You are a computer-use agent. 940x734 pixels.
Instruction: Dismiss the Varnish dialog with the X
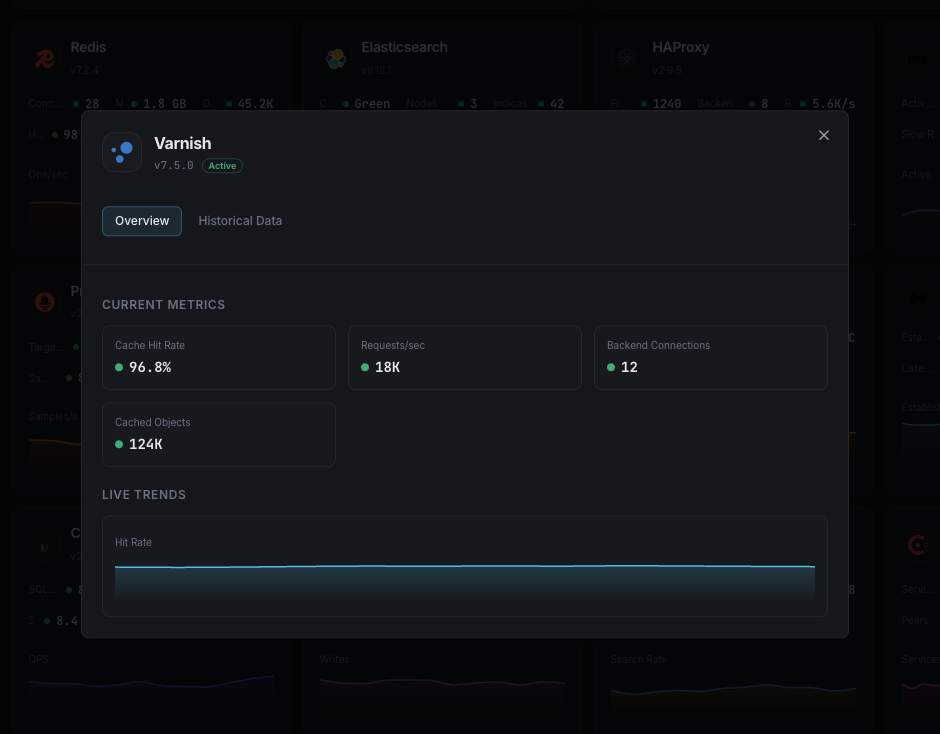tap(823, 135)
